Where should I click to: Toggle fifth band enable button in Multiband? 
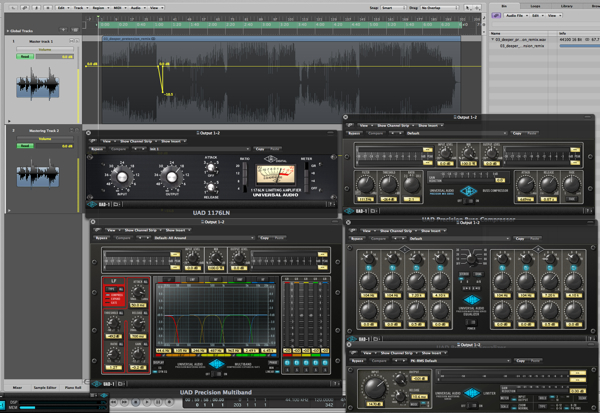325,362
